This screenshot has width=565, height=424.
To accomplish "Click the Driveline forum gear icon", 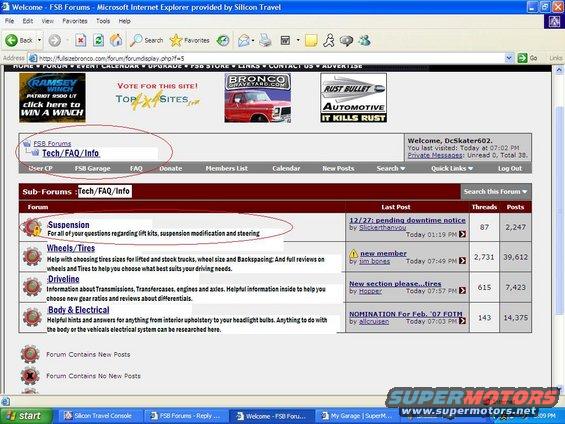I will tap(32, 287).
